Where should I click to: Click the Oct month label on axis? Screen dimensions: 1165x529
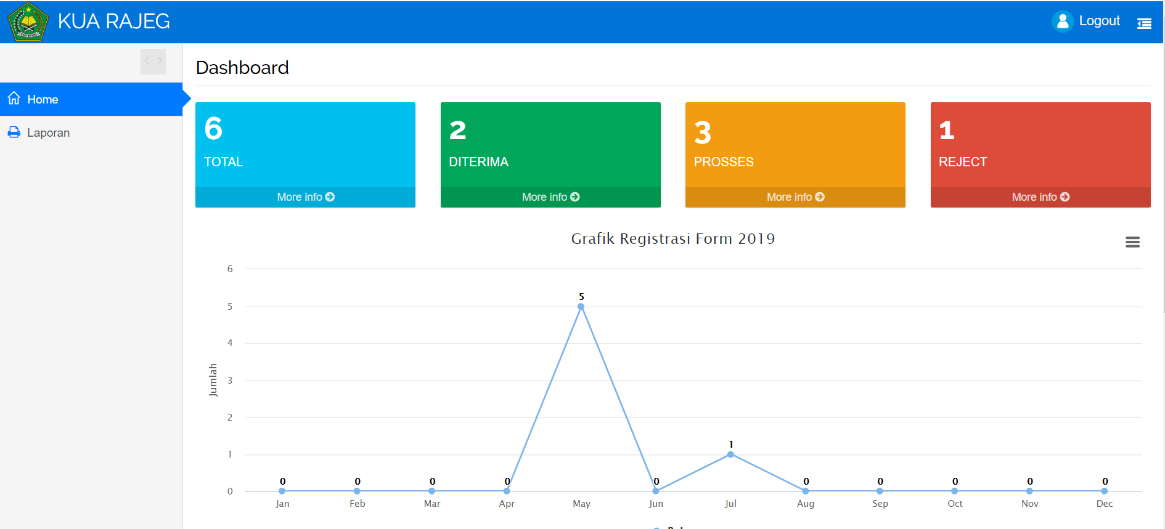click(955, 504)
